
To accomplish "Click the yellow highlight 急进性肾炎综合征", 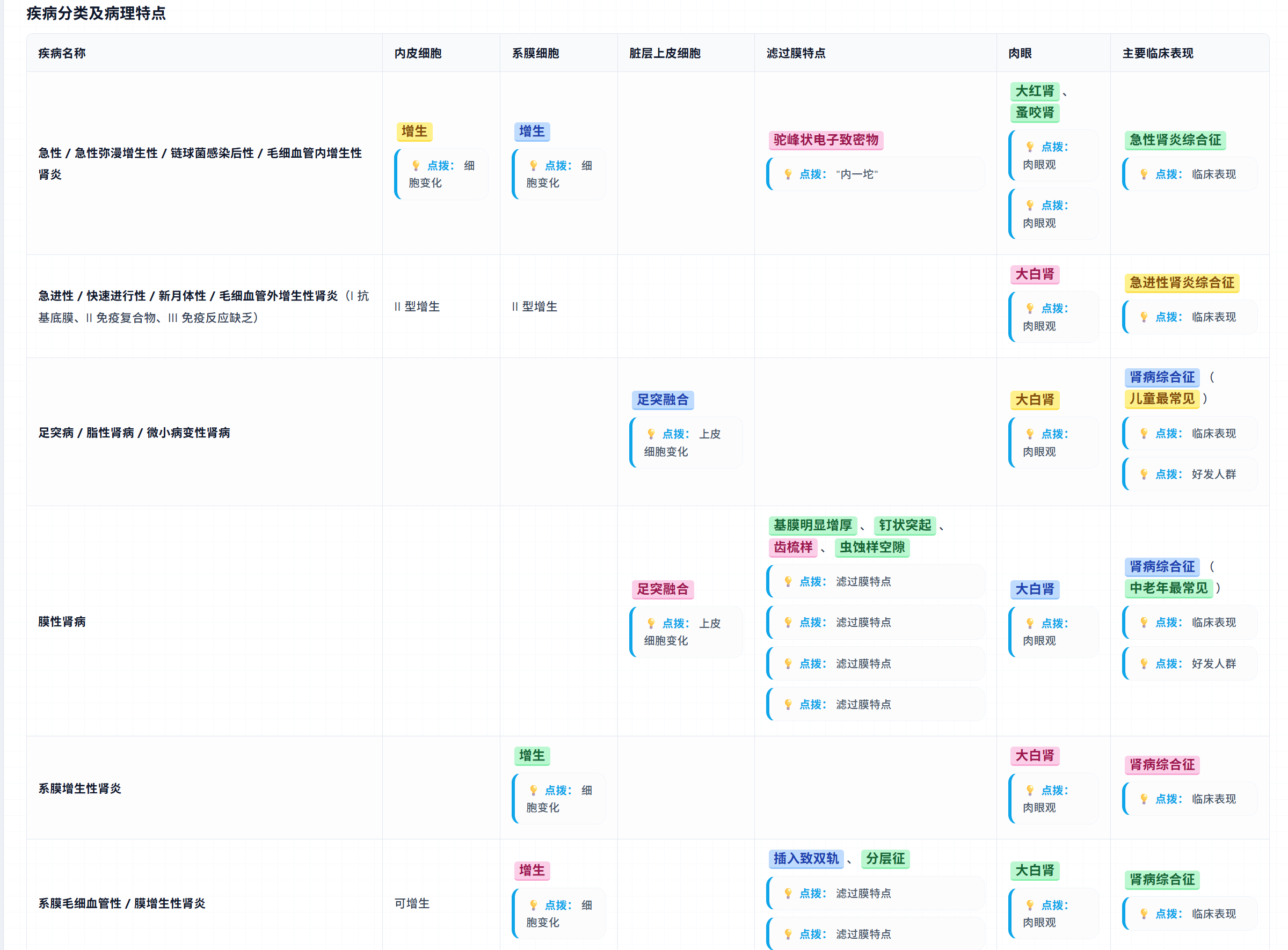I will pos(1182,283).
